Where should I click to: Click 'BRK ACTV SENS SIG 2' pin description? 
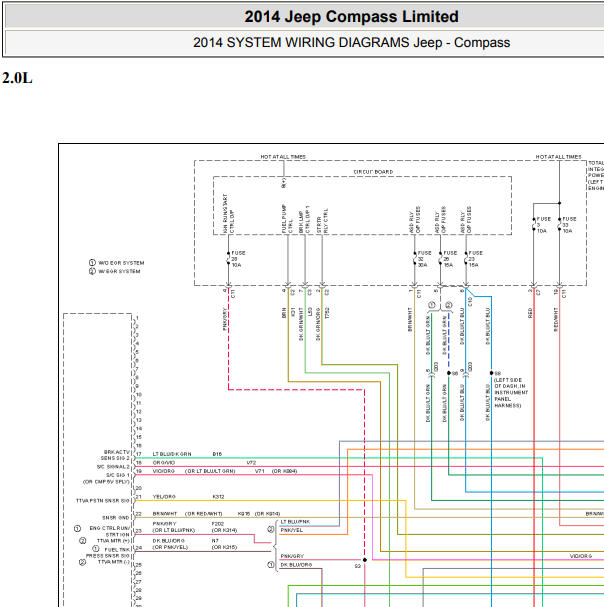[115, 455]
